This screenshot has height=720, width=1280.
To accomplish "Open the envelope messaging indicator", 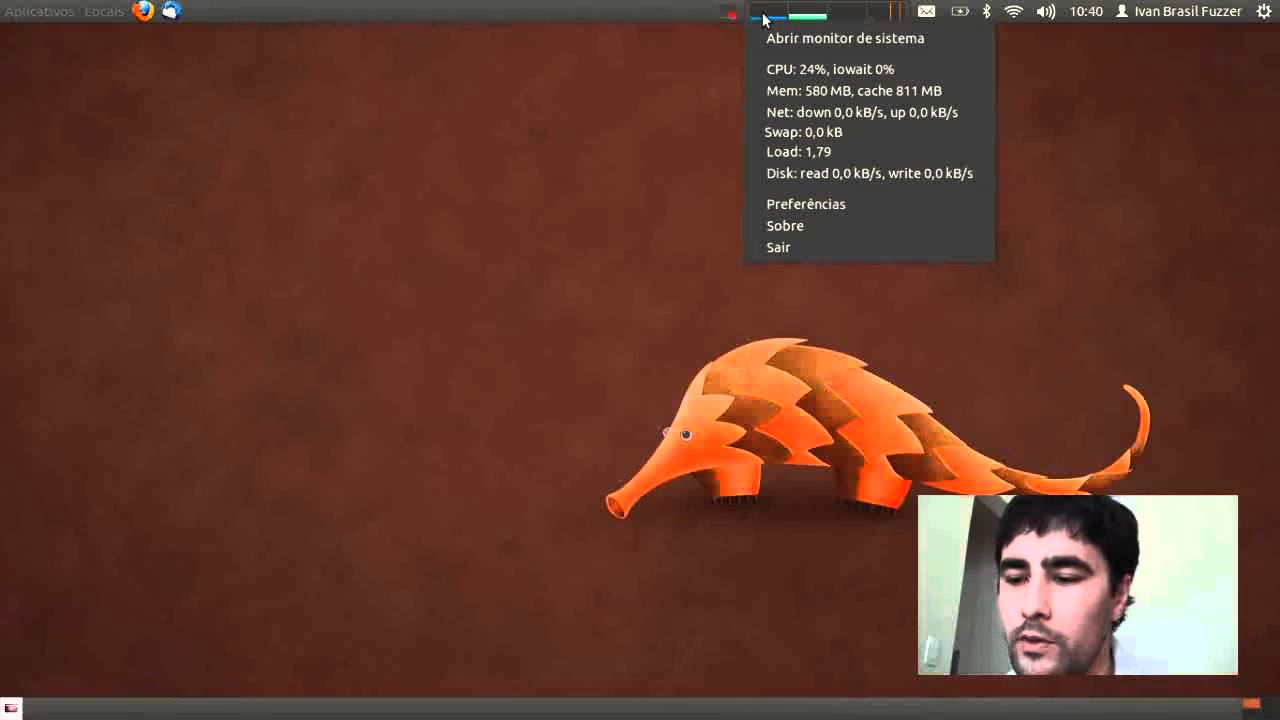I will [927, 11].
